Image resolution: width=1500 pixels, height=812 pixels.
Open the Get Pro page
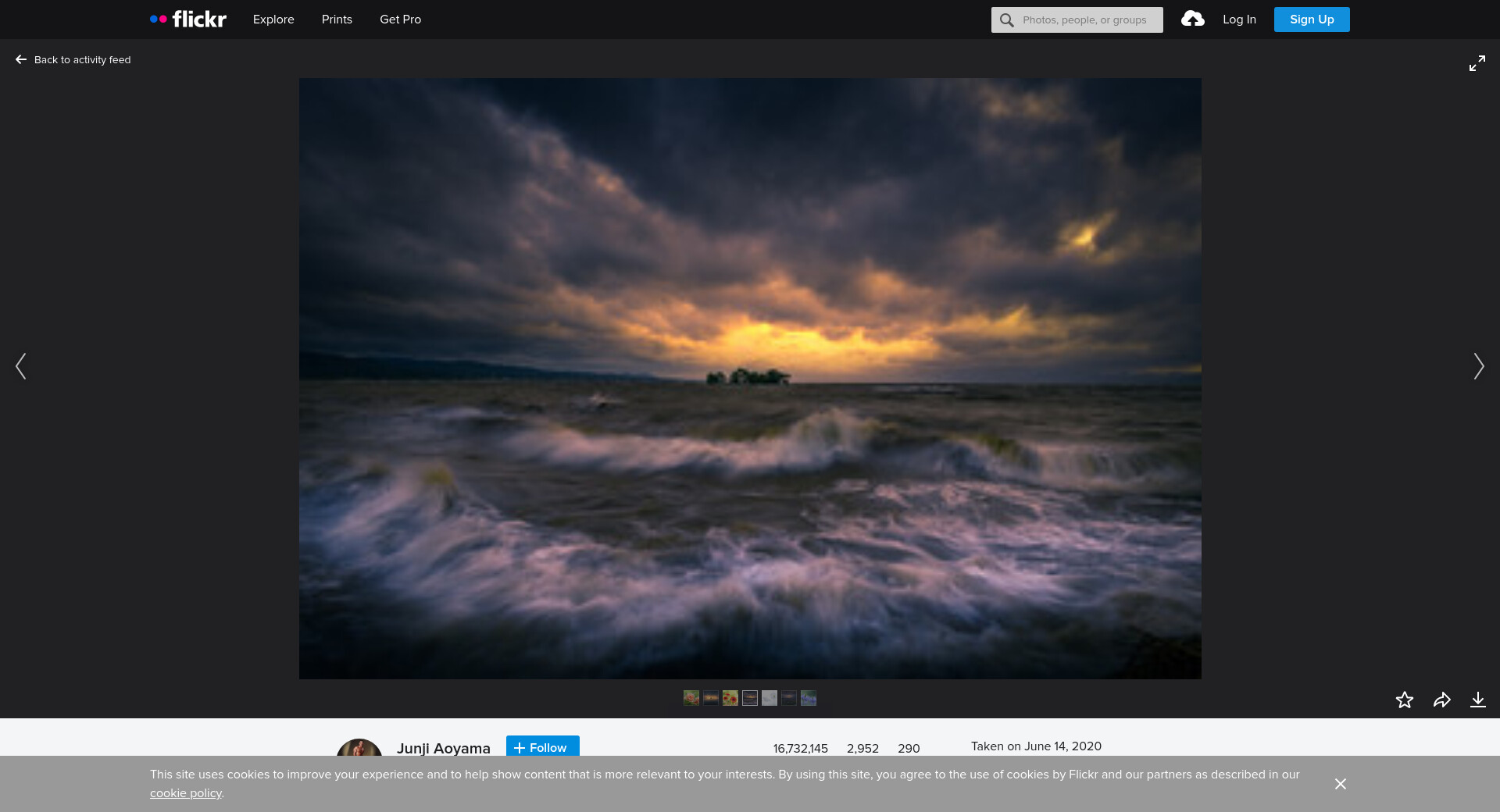click(x=400, y=20)
